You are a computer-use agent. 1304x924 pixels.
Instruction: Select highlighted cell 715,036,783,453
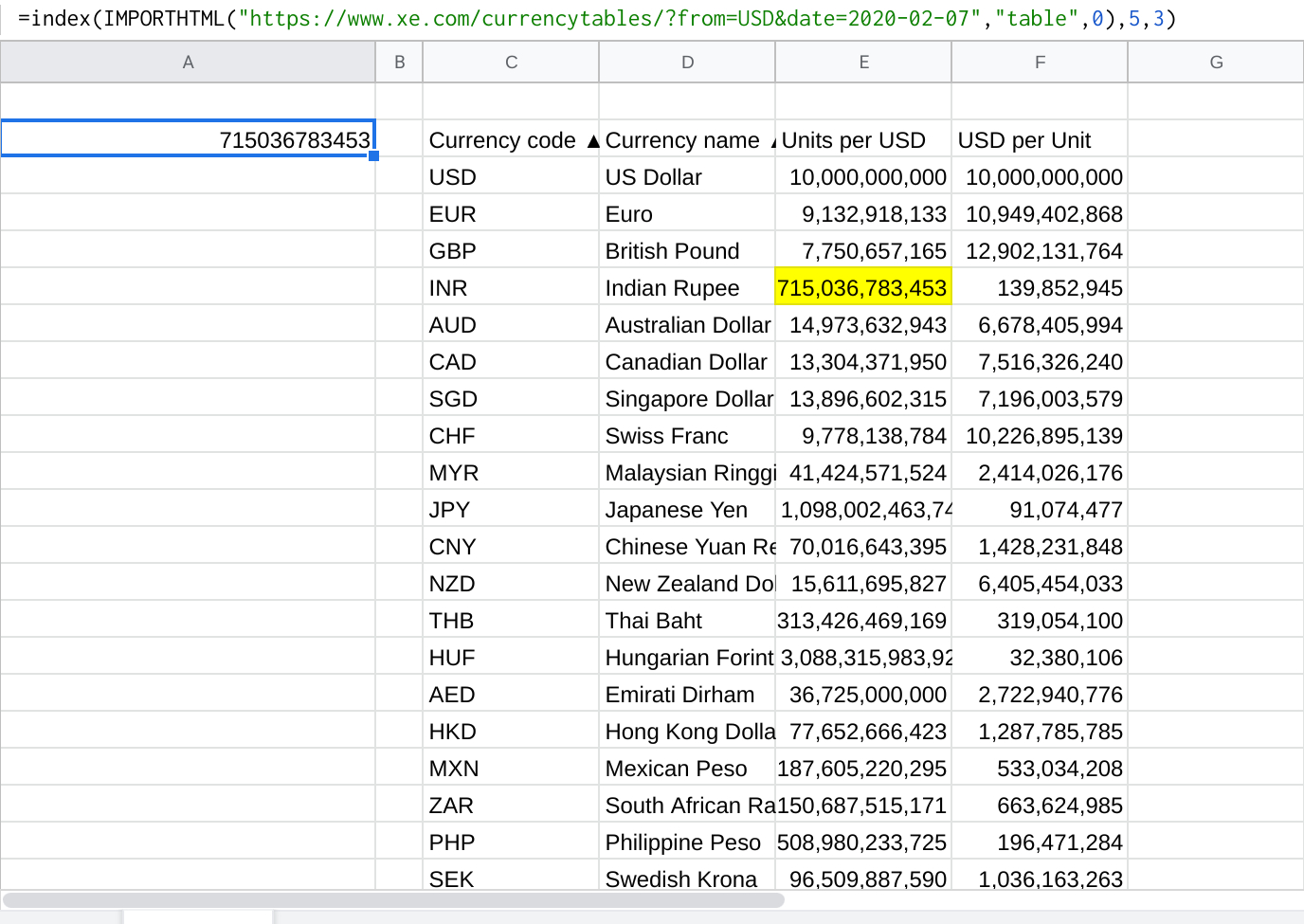[863, 286]
